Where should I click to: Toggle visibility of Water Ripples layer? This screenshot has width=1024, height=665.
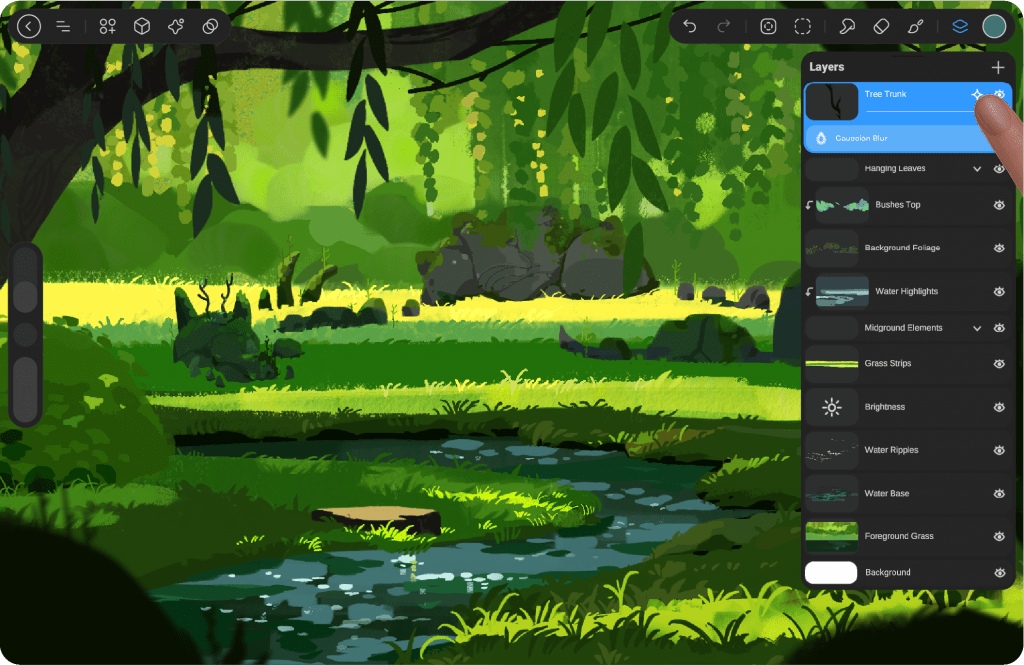pyautogui.click(x=998, y=450)
